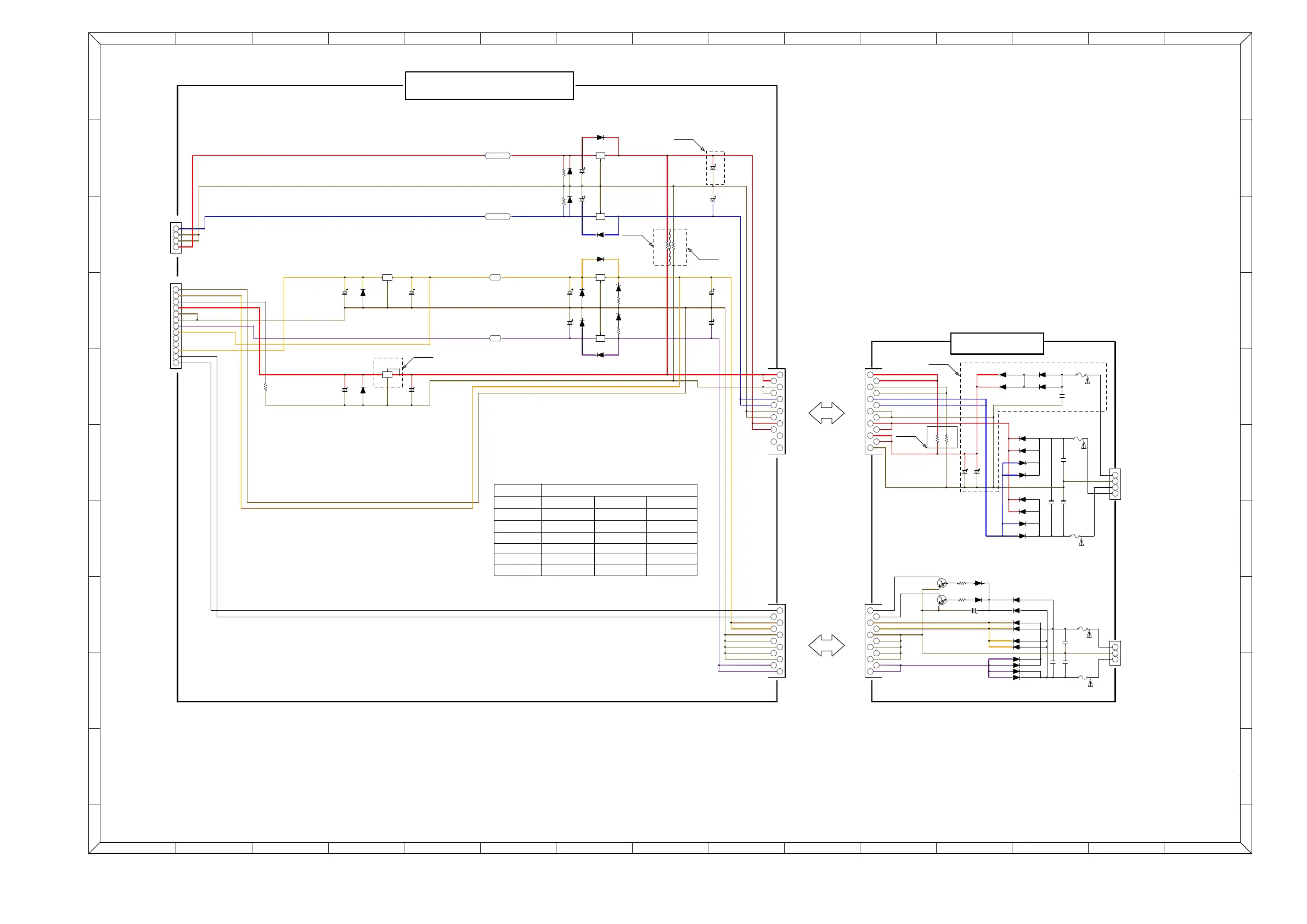Click the diode on the blue wire loop
The image size is (1307, 924).
point(600,234)
